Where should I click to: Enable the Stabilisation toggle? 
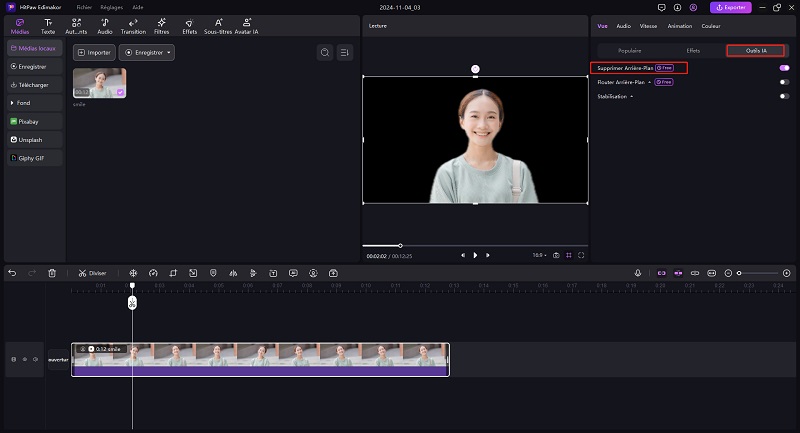pyautogui.click(x=784, y=96)
